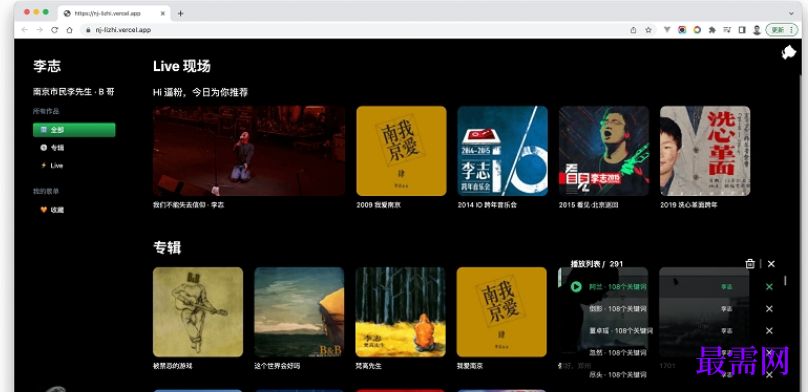Expand the tab search chevron
Screen dimensions: 808x392
[791, 13]
